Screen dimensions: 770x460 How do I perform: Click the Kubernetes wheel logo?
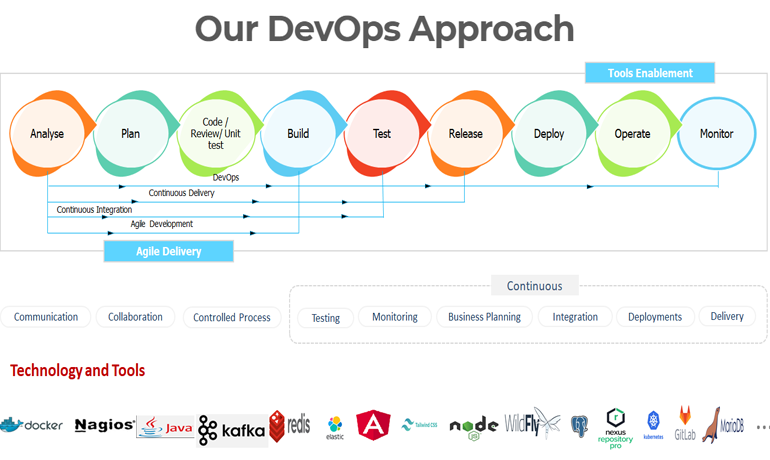click(654, 423)
